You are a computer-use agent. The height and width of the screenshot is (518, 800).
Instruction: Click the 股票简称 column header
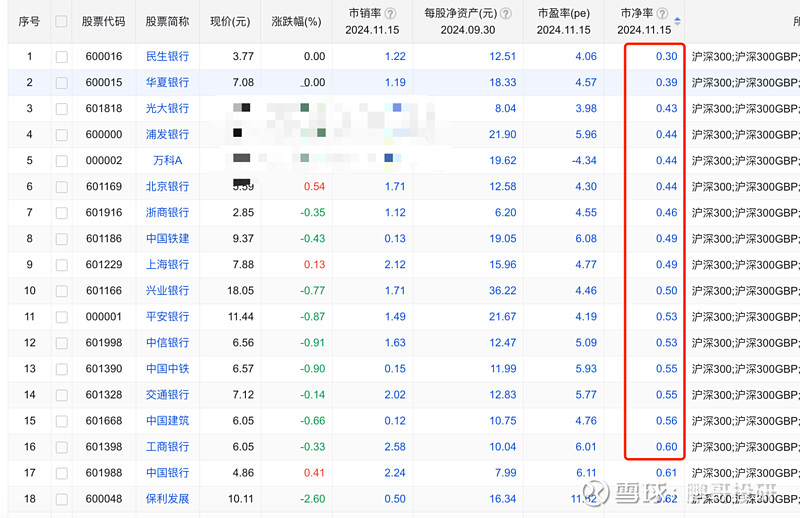tap(167, 21)
